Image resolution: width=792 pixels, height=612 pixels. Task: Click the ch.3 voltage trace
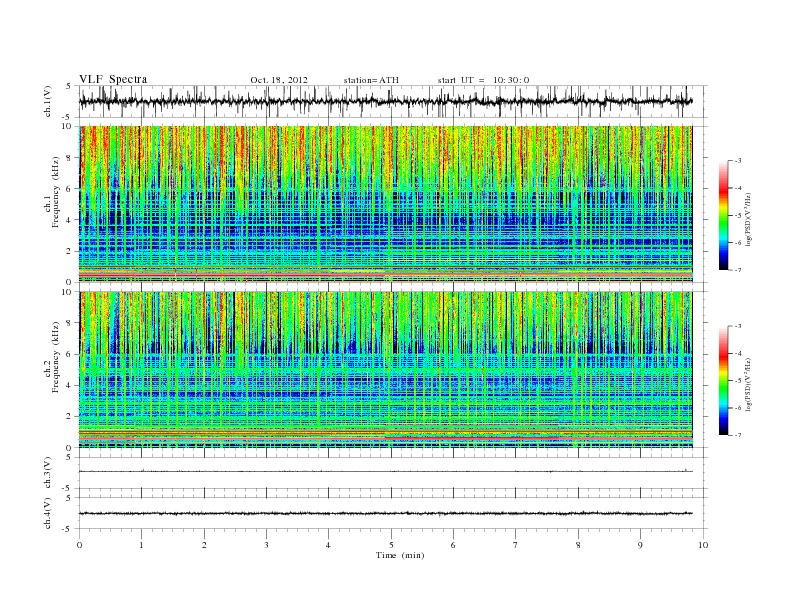coord(385,471)
